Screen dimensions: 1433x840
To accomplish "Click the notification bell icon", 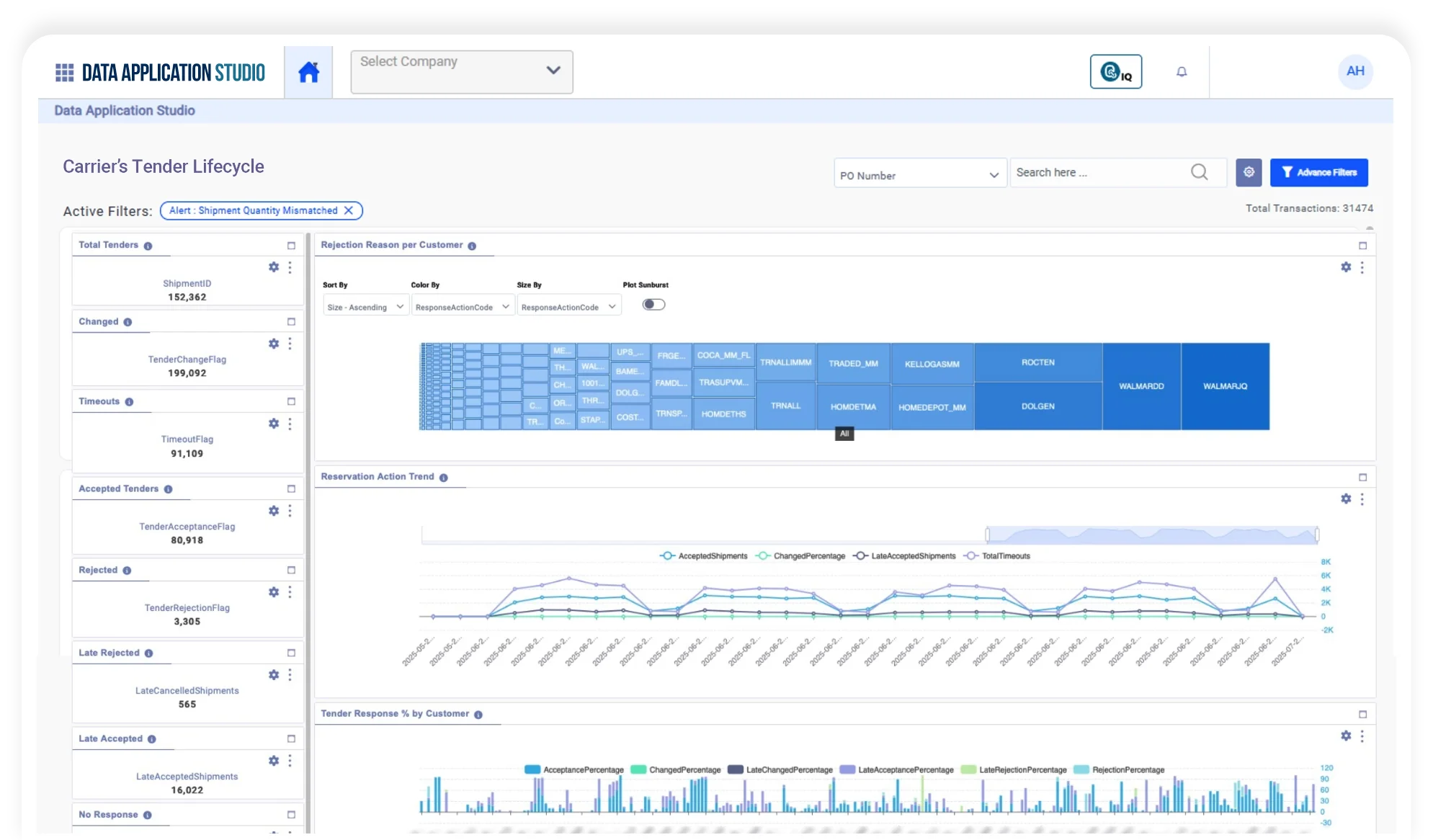I will click(1182, 71).
